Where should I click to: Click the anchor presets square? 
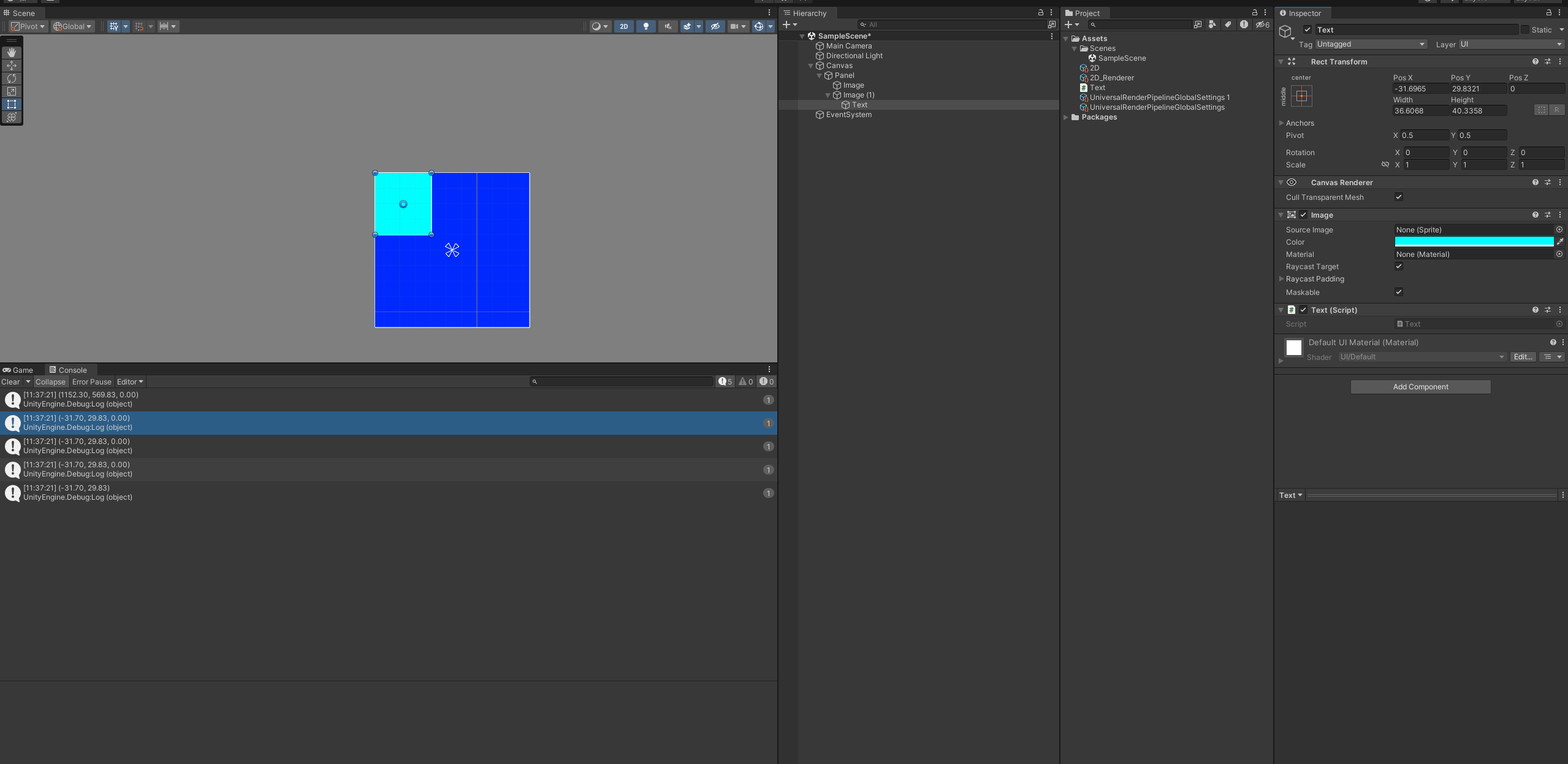(x=1301, y=96)
